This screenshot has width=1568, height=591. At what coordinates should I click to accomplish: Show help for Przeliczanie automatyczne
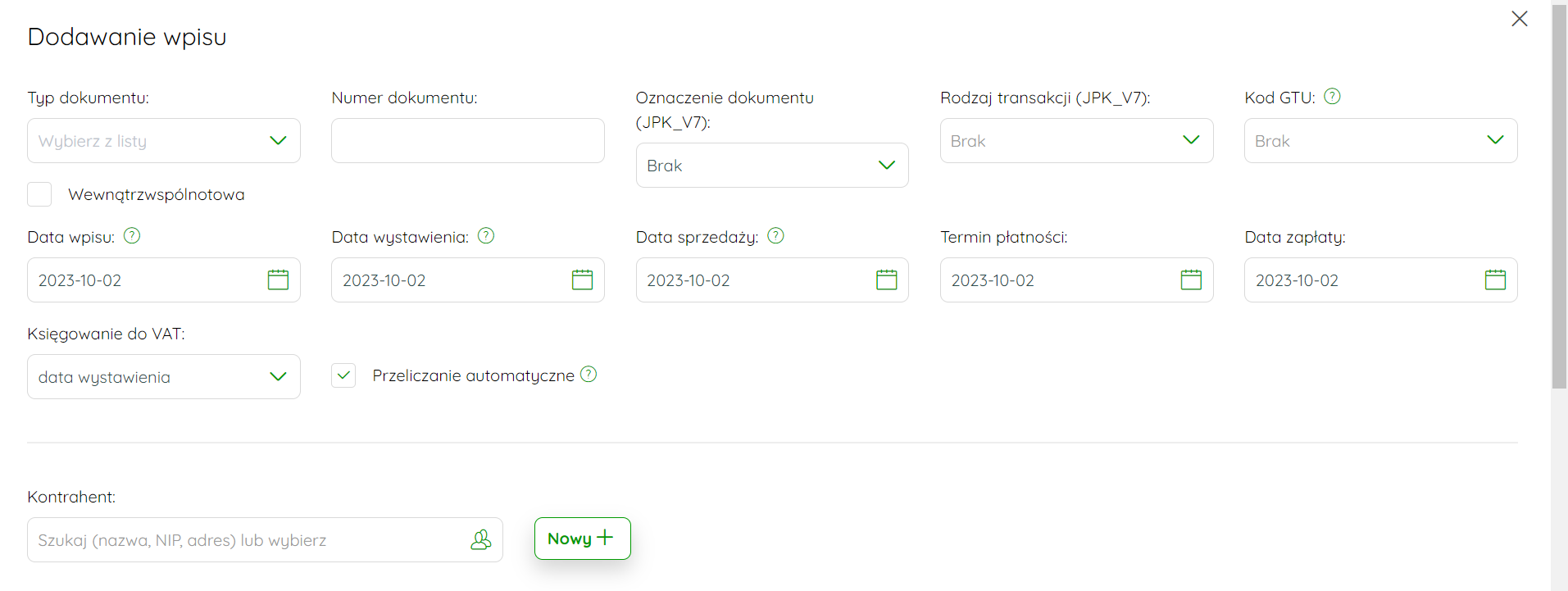pyautogui.click(x=589, y=375)
